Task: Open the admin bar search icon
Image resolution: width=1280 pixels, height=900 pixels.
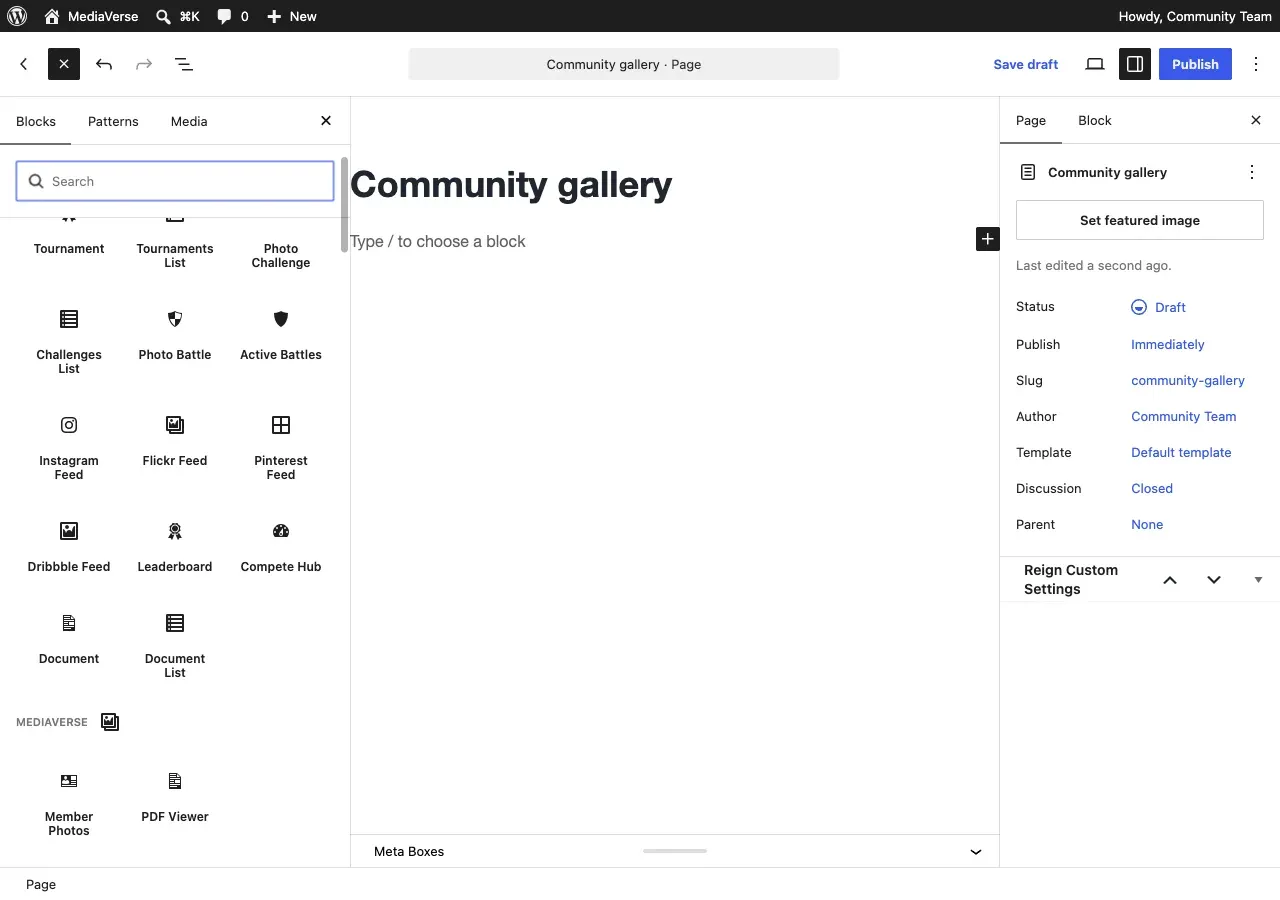Action: [x=178, y=16]
